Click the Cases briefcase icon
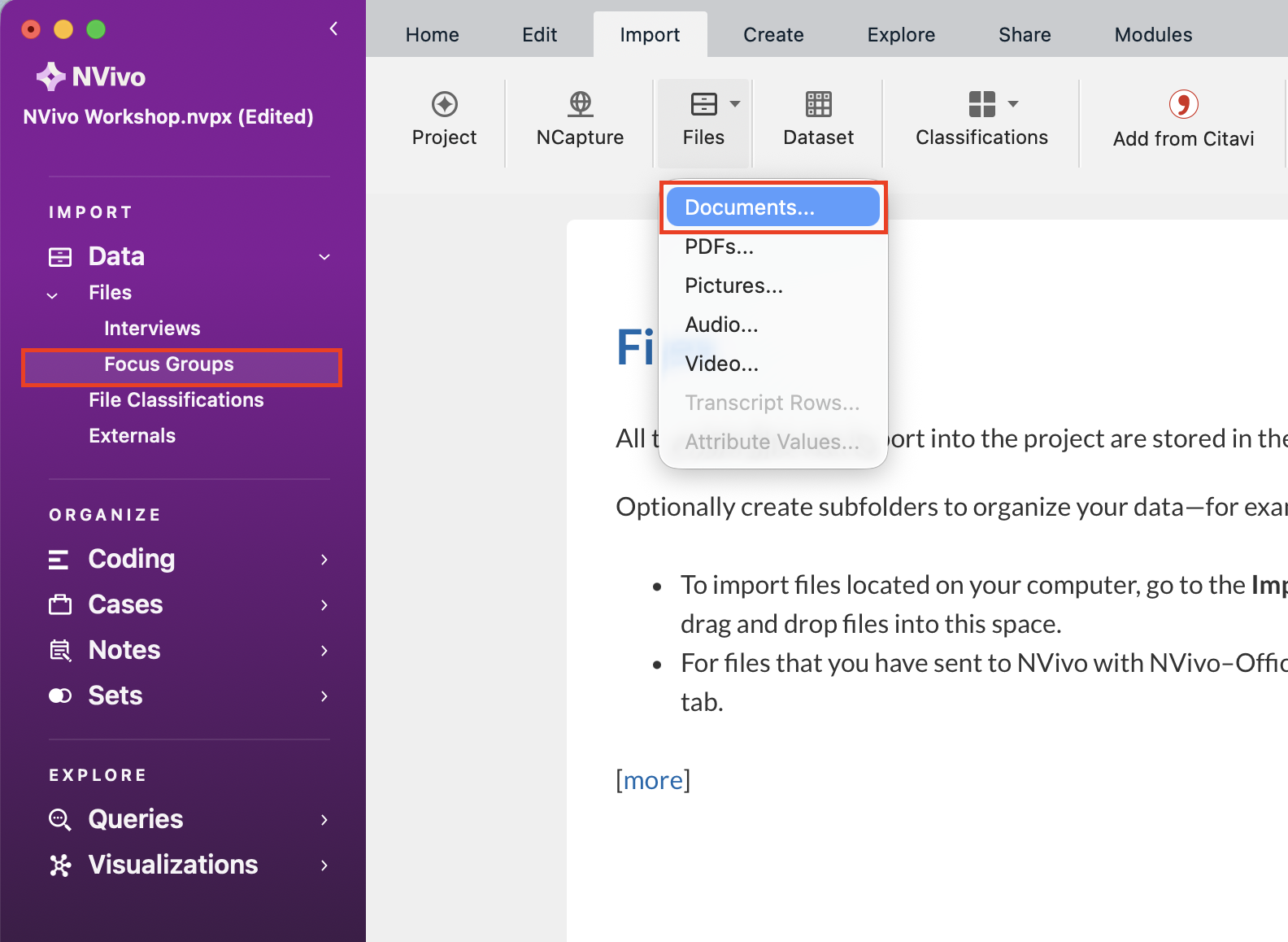 pos(60,605)
